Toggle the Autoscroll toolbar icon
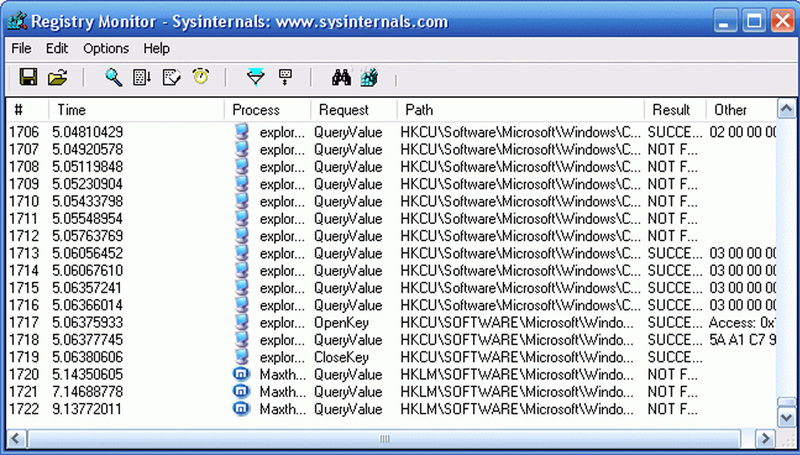800x455 pixels. click(142, 78)
